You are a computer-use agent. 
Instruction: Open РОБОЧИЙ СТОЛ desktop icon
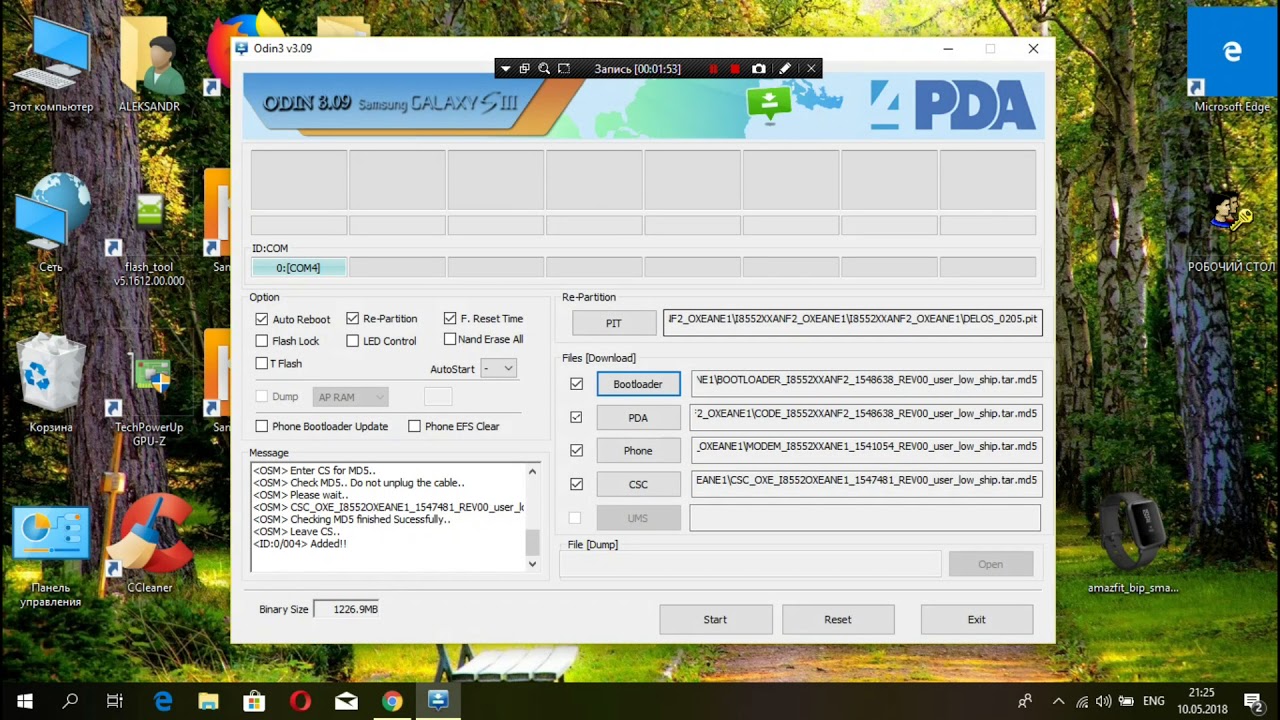(1231, 230)
